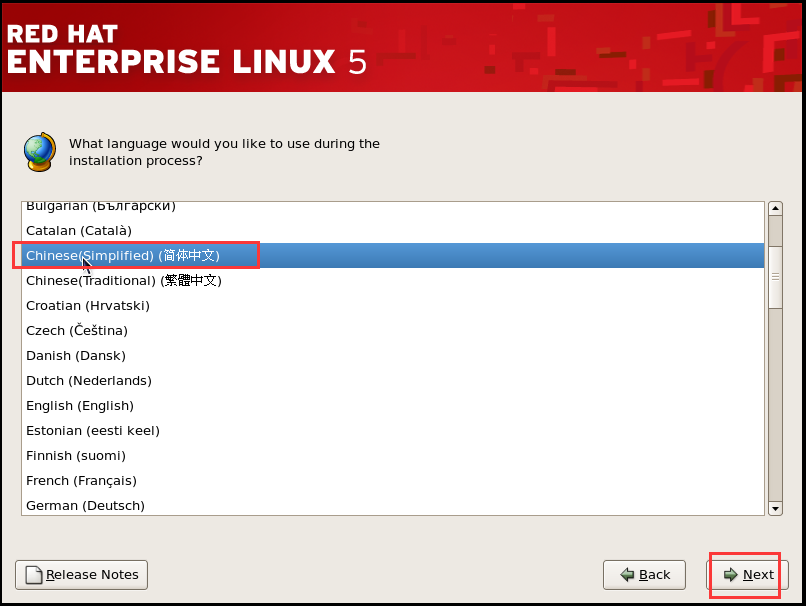Click the language list scrollbar thumb
Screen dimensions: 806x606
pyautogui.click(x=775, y=277)
